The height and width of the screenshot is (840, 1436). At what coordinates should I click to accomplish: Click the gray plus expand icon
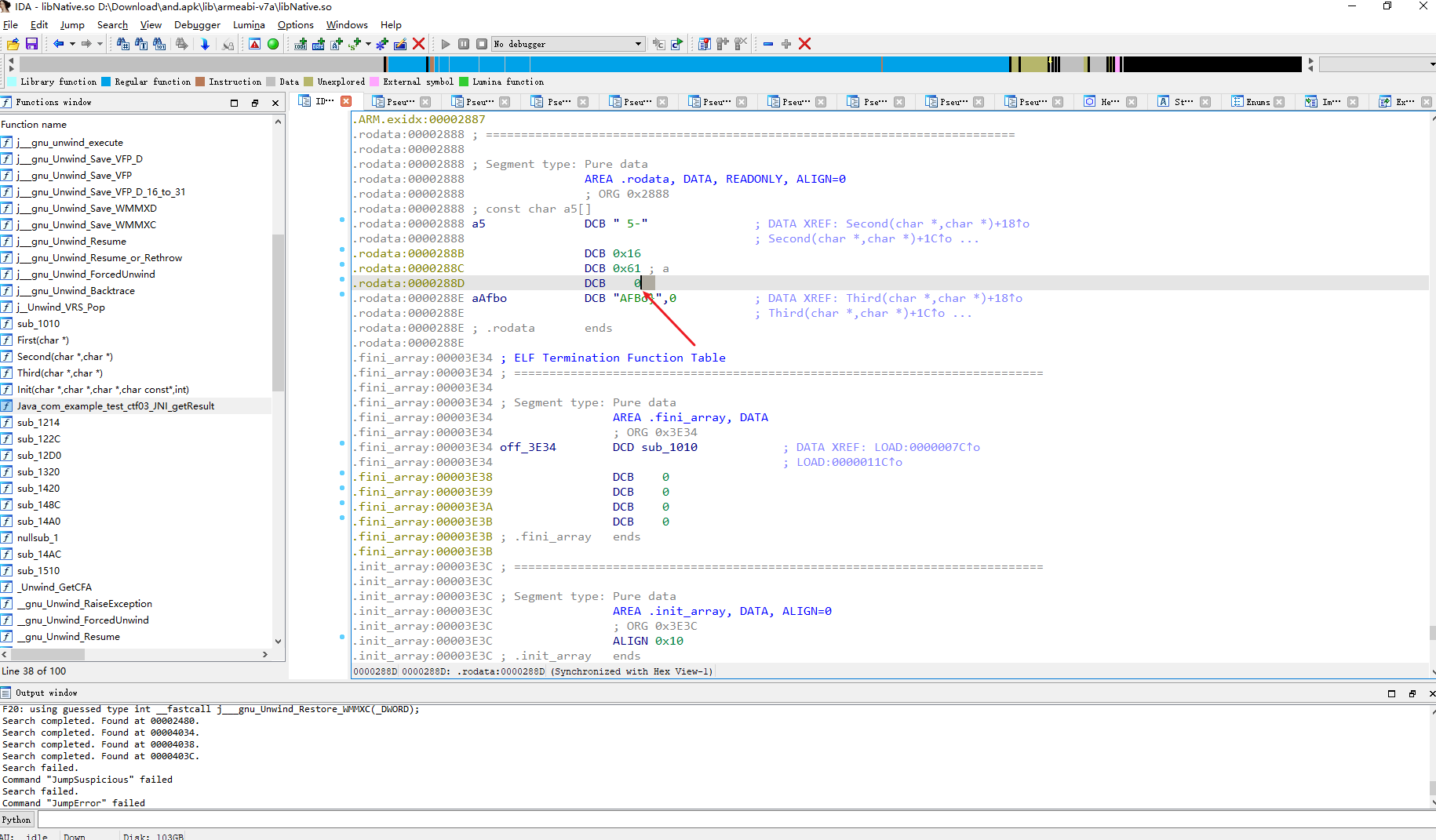click(786, 44)
